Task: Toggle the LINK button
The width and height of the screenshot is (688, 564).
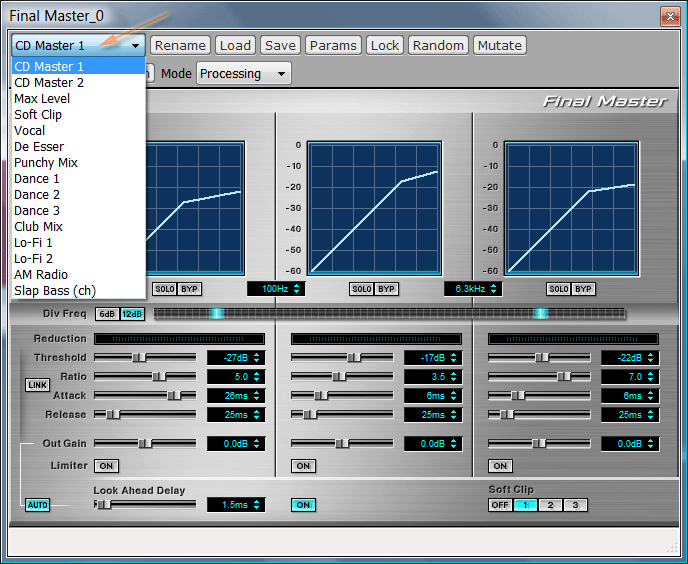Action: point(37,385)
